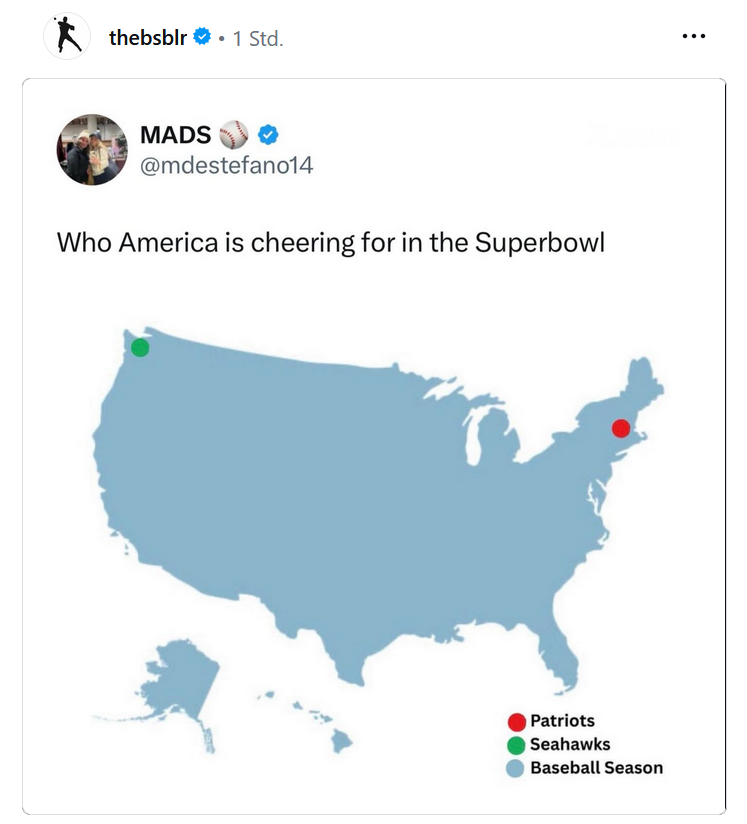This screenshot has height=824, width=747.
Task: Open thebsblr profile avatar
Action: coord(68,38)
